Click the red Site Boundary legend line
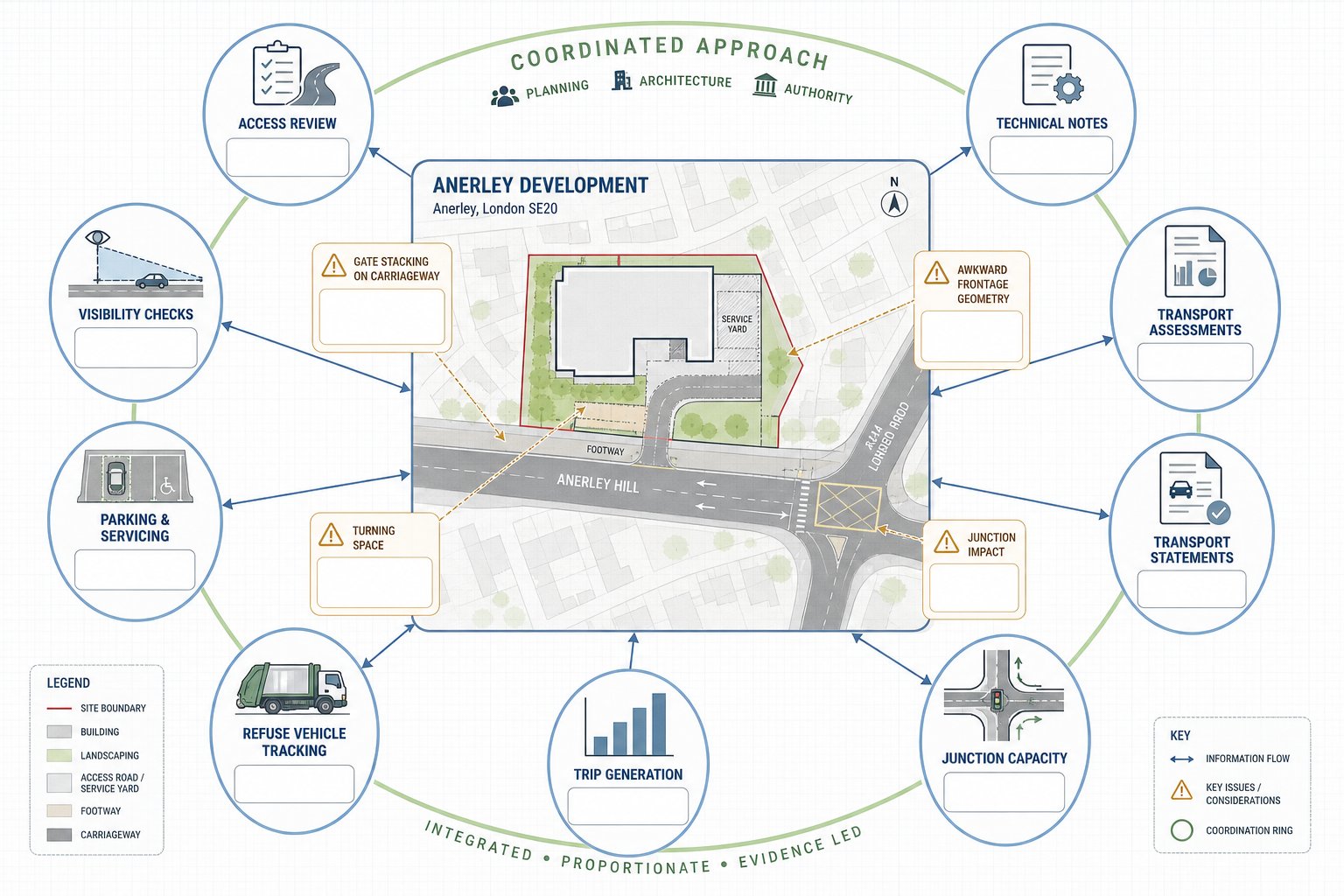The width and height of the screenshot is (1344, 896). tap(59, 708)
